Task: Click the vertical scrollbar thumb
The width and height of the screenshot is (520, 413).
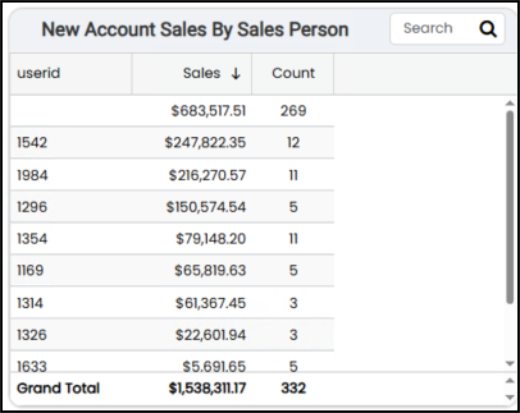Action: pos(510,207)
